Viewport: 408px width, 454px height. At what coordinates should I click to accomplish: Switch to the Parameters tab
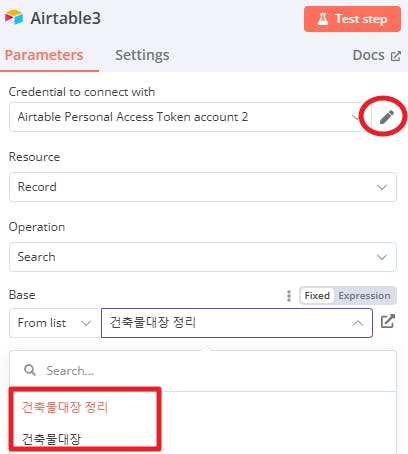(x=44, y=55)
